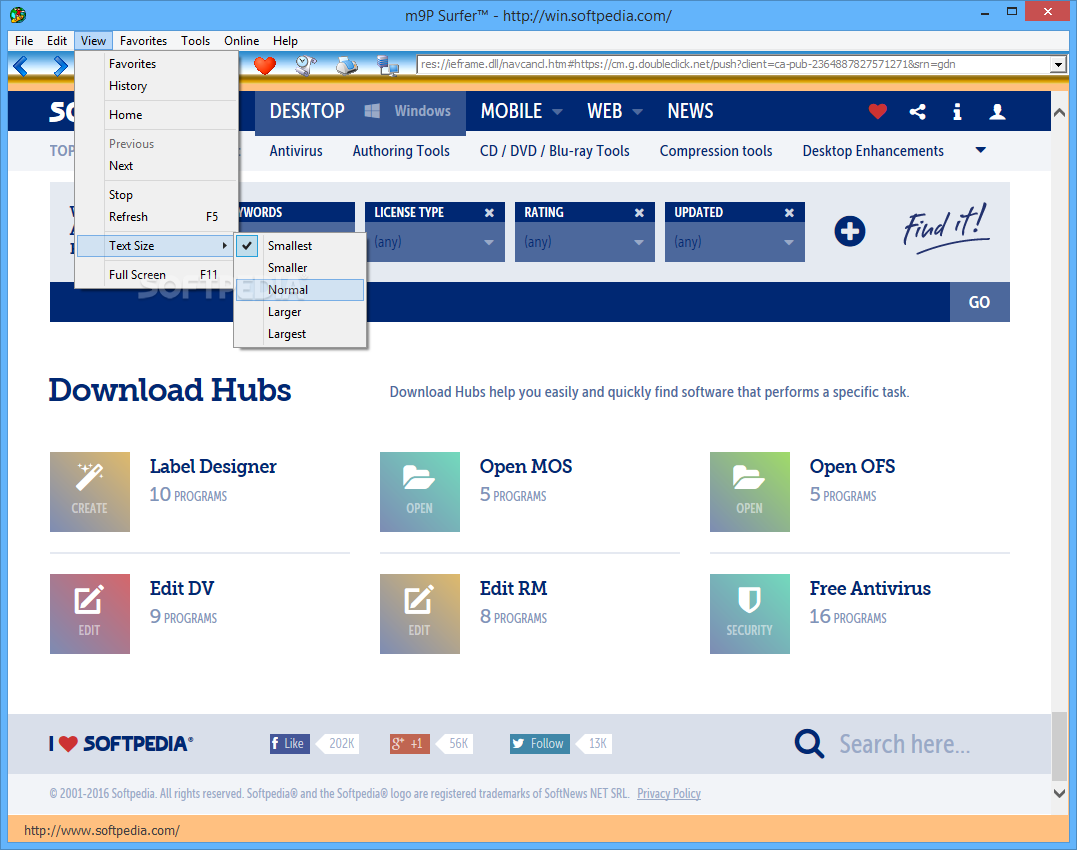Choose Normal text size
Screen dimensions: 1077x850
pyautogui.click(x=300, y=290)
